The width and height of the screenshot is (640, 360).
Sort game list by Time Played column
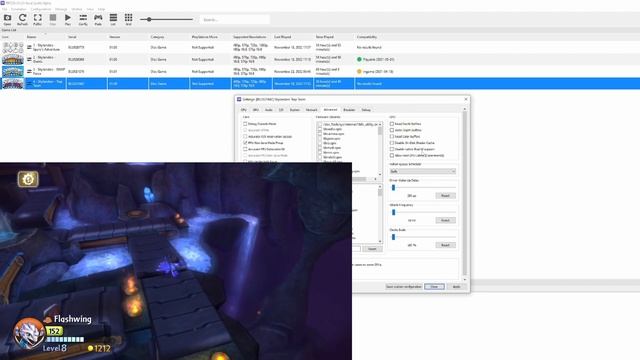click(x=324, y=37)
